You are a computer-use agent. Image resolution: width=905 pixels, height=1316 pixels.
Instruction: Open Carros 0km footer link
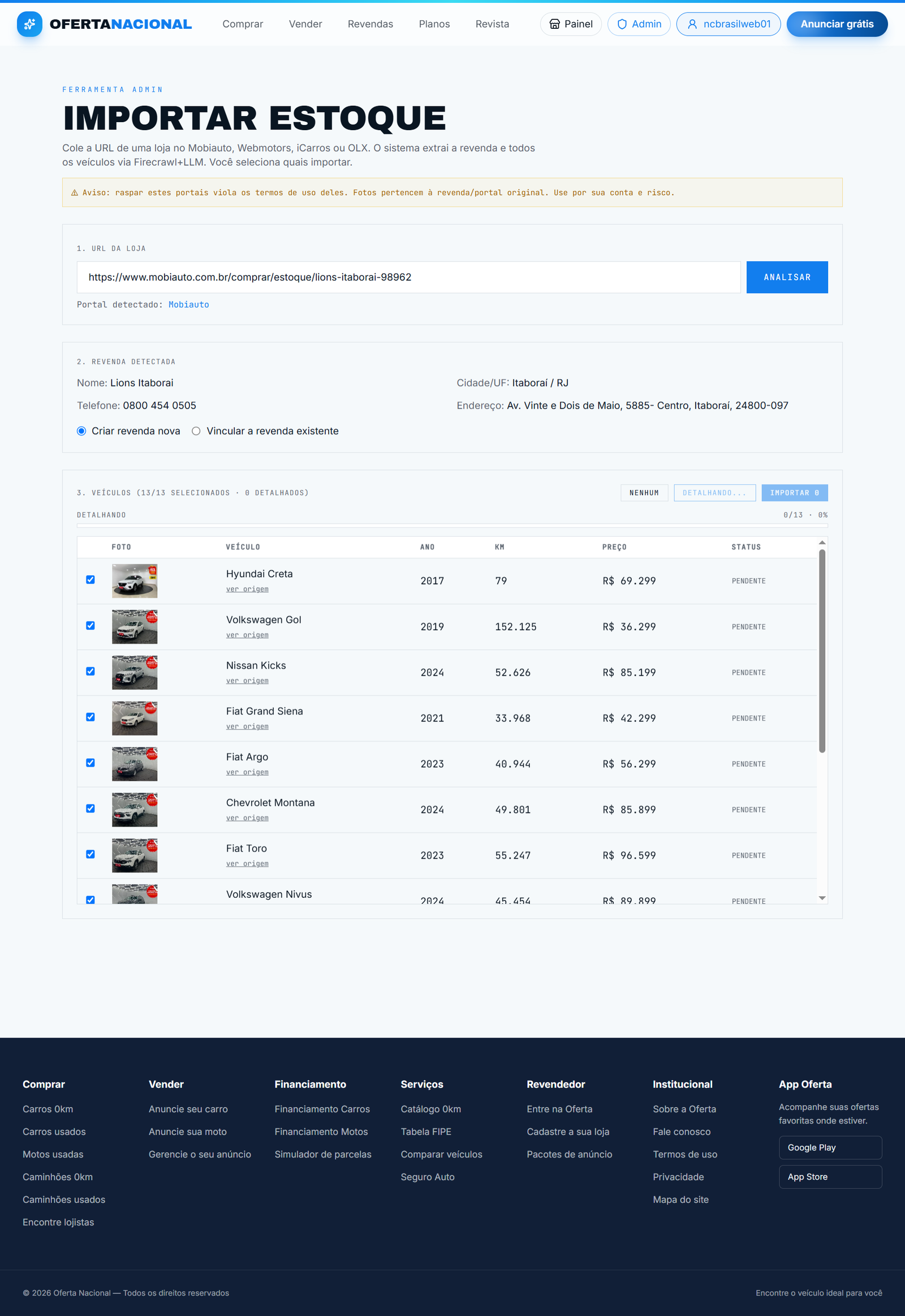[x=48, y=1109]
